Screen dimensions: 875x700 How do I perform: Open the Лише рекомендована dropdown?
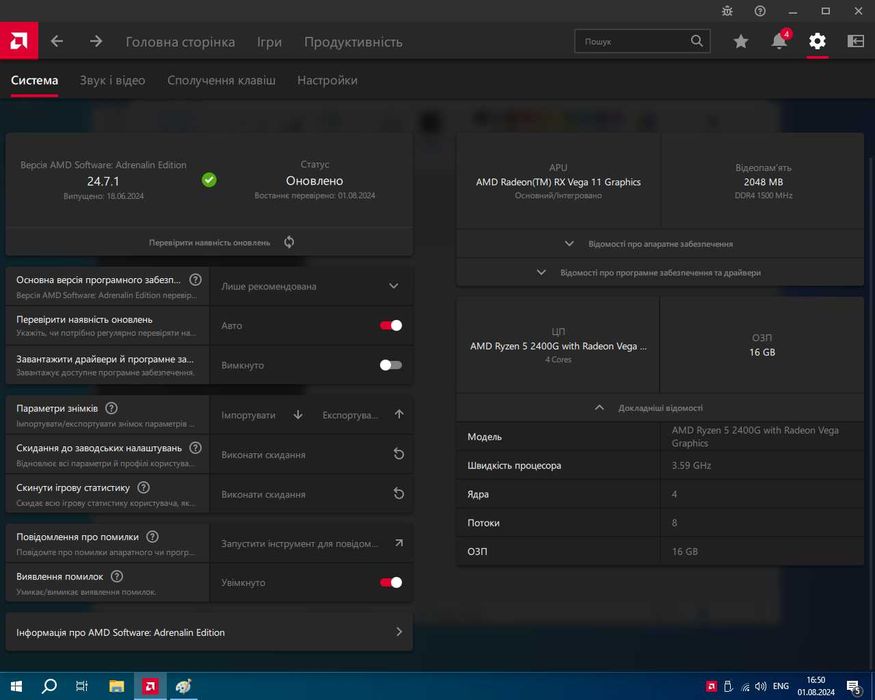pyautogui.click(x=311, y=286)
